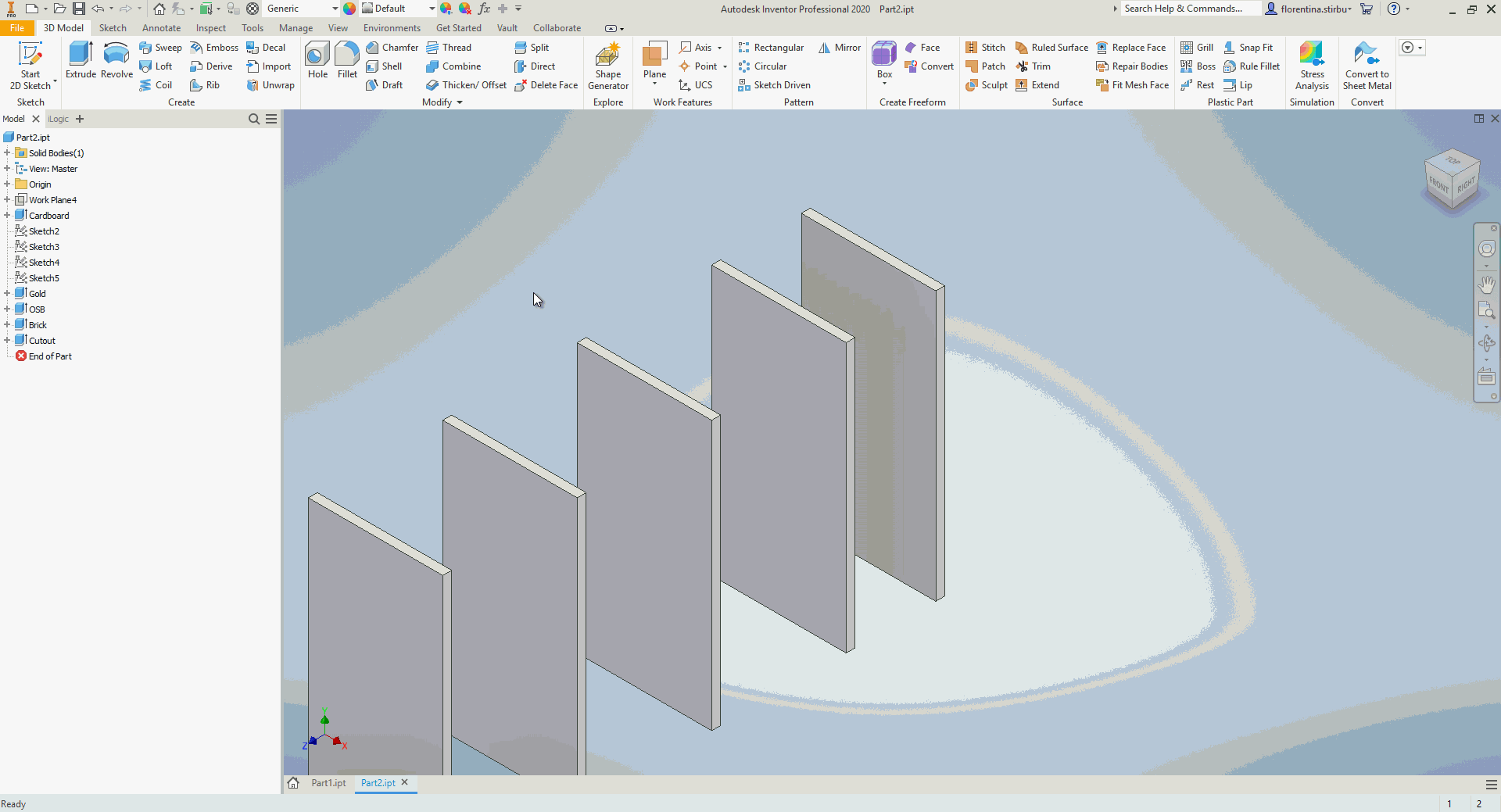Click the ViewCube in the viewport
The image size is (1501, 812).
1453,179
